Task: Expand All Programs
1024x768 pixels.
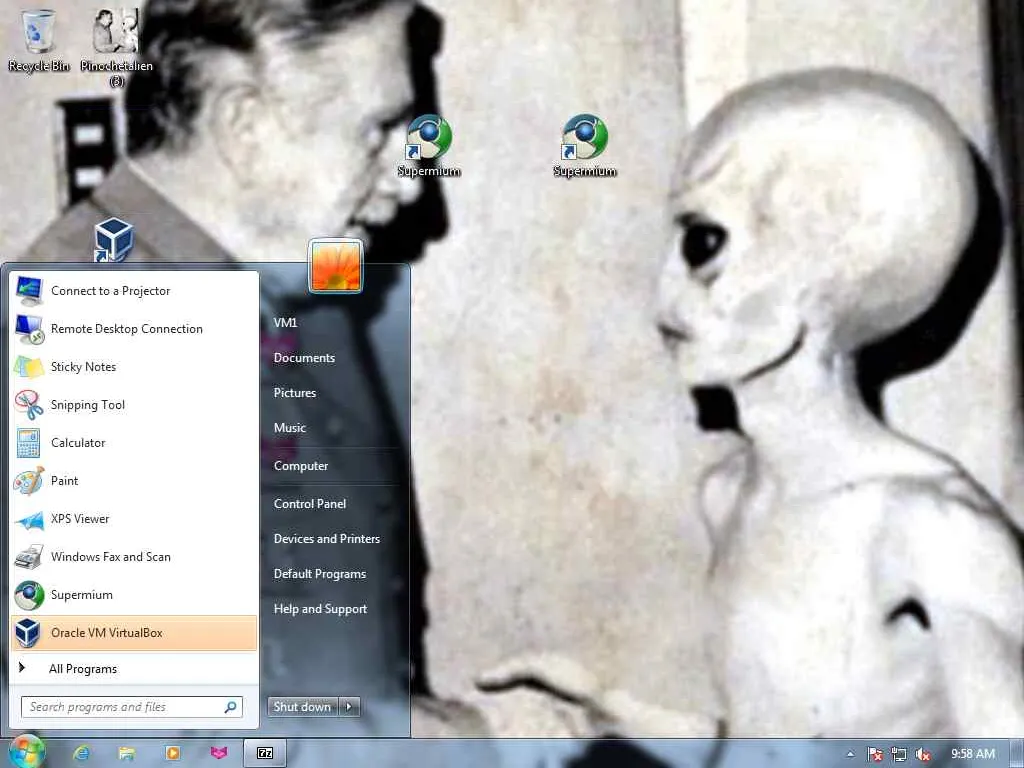Action: coord(134,668)
